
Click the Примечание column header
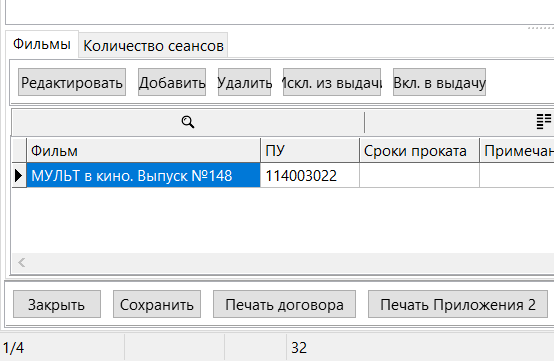[517, 151]
